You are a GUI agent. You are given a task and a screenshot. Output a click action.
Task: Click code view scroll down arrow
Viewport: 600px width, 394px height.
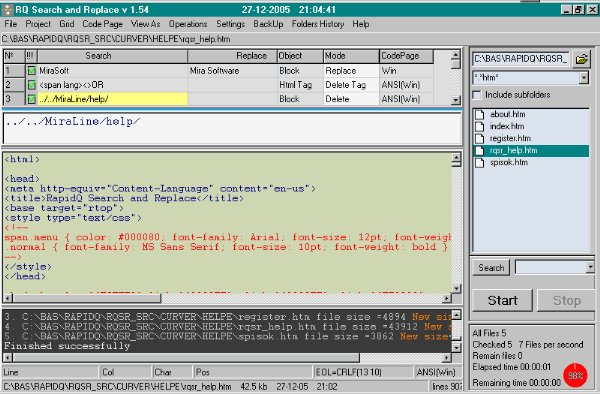tap(456, 288)
